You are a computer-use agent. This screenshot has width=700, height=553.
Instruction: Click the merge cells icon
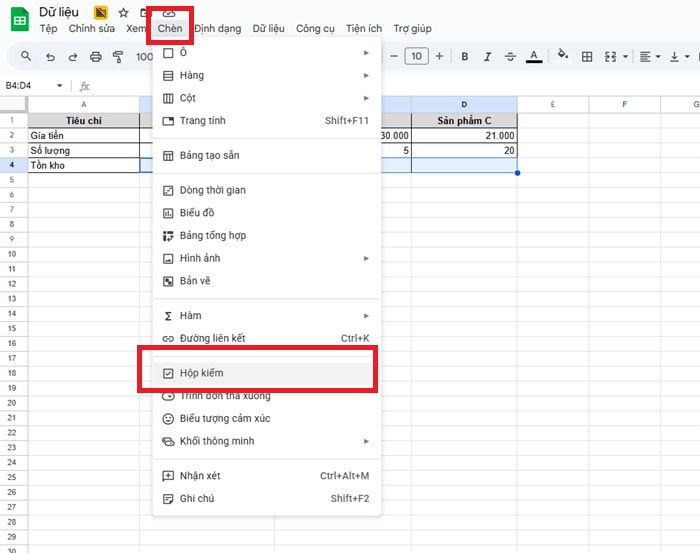point(610,57)
